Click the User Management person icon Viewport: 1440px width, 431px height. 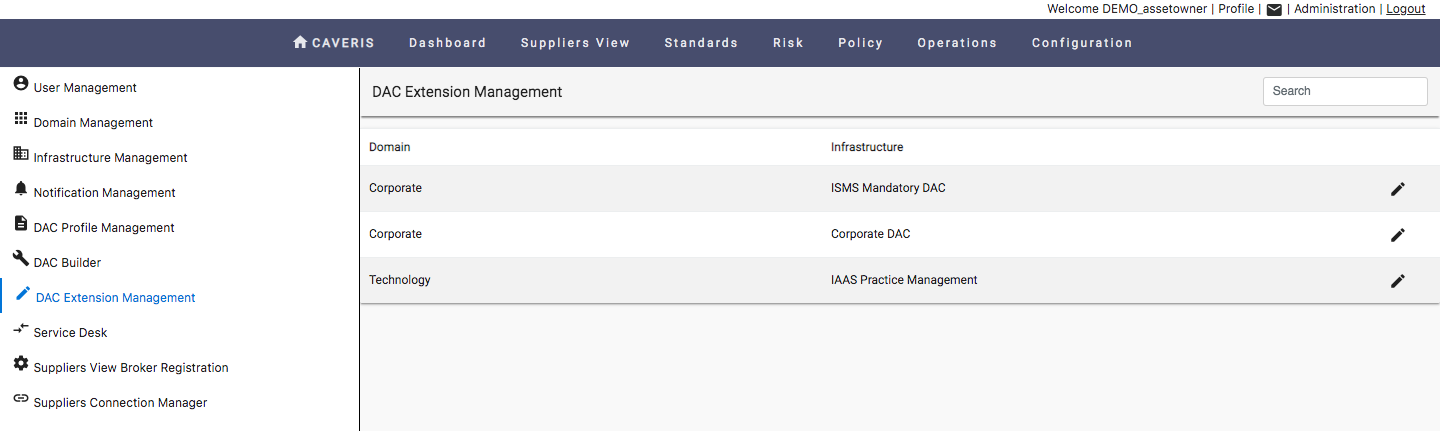click(x=21, y=84)
